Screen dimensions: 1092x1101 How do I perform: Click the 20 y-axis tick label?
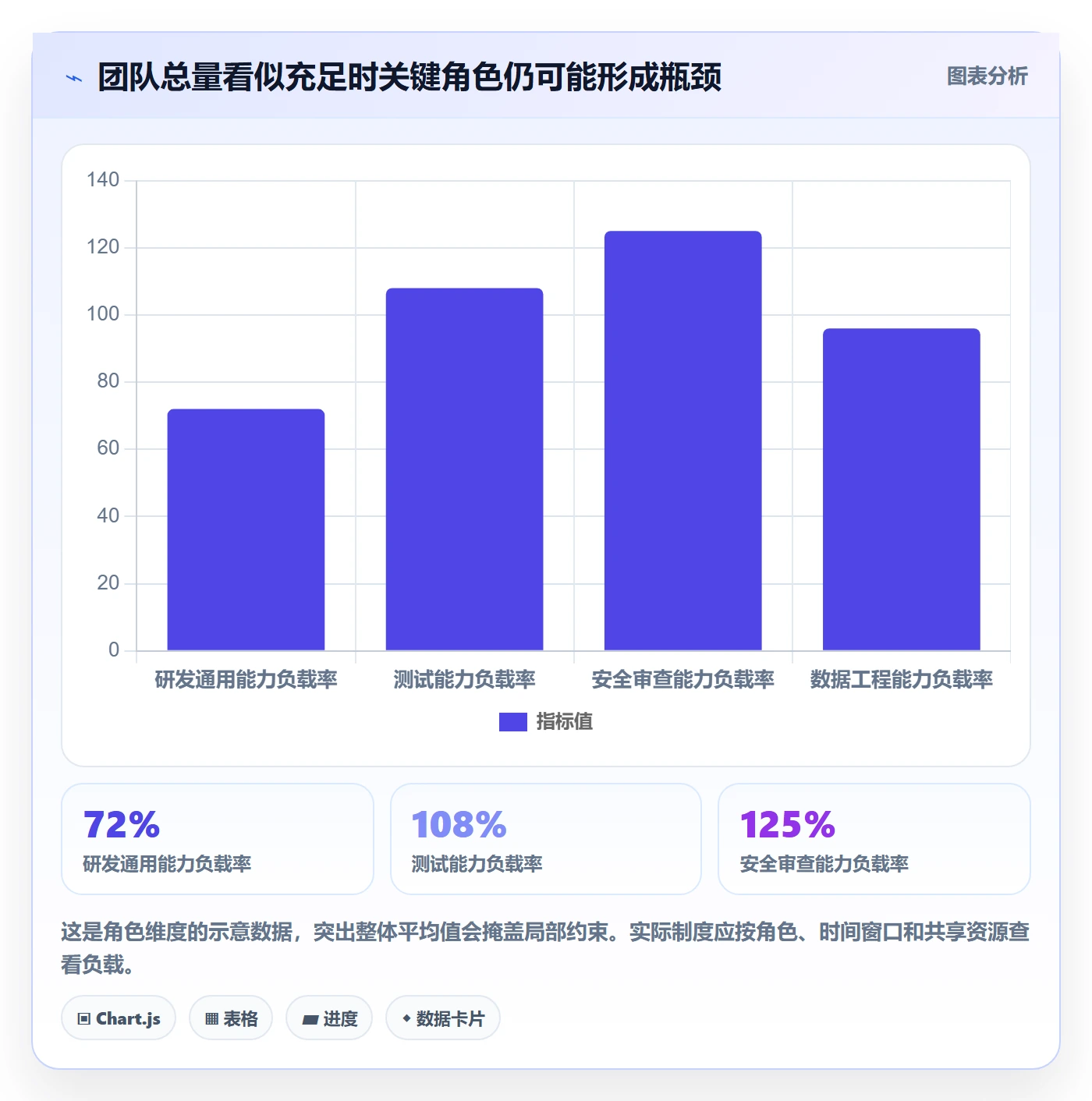click(x=108, y=582)
